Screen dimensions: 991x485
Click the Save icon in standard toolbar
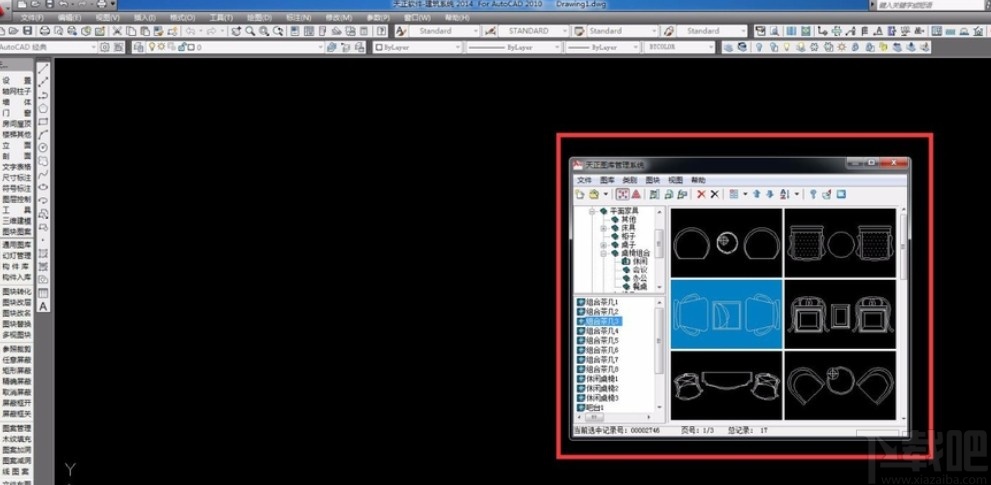[x=28, y=31]
